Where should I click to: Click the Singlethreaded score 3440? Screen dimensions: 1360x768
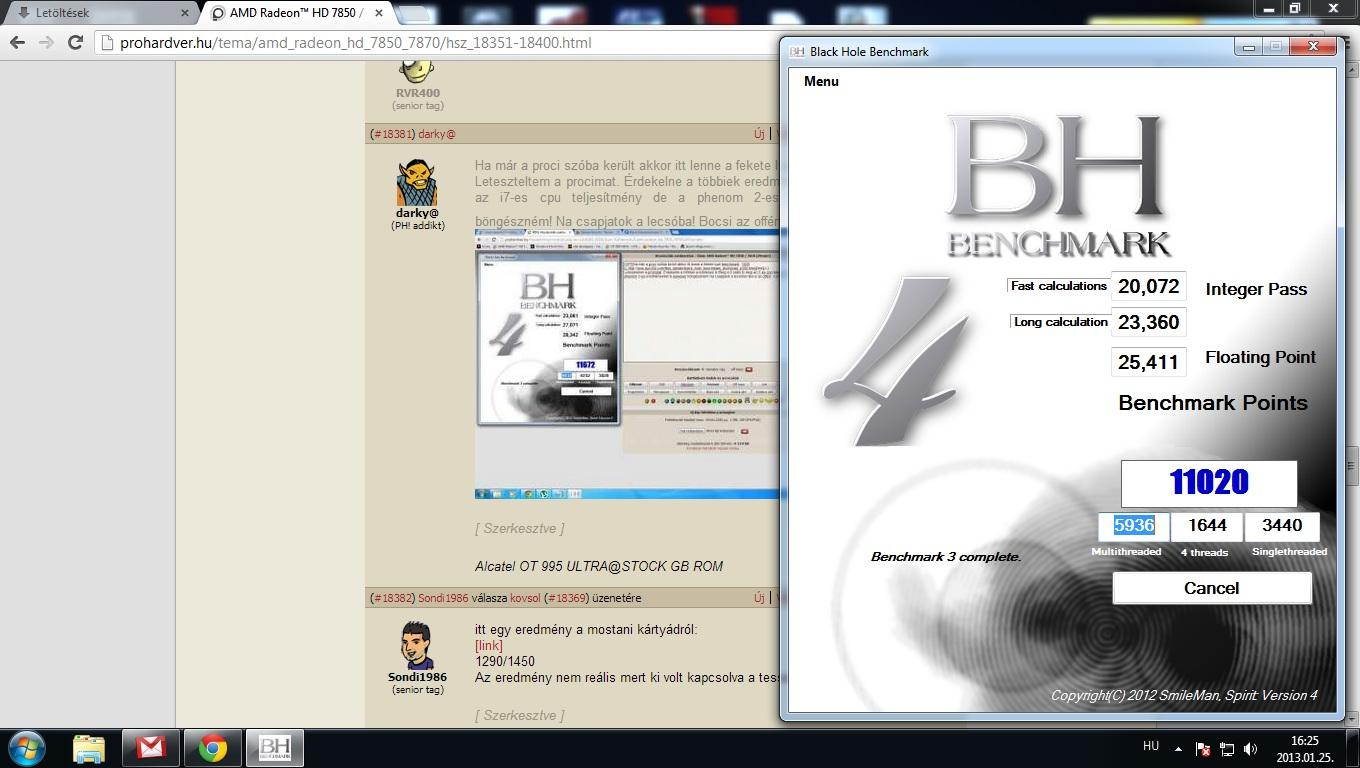[x=1282, y=526]
